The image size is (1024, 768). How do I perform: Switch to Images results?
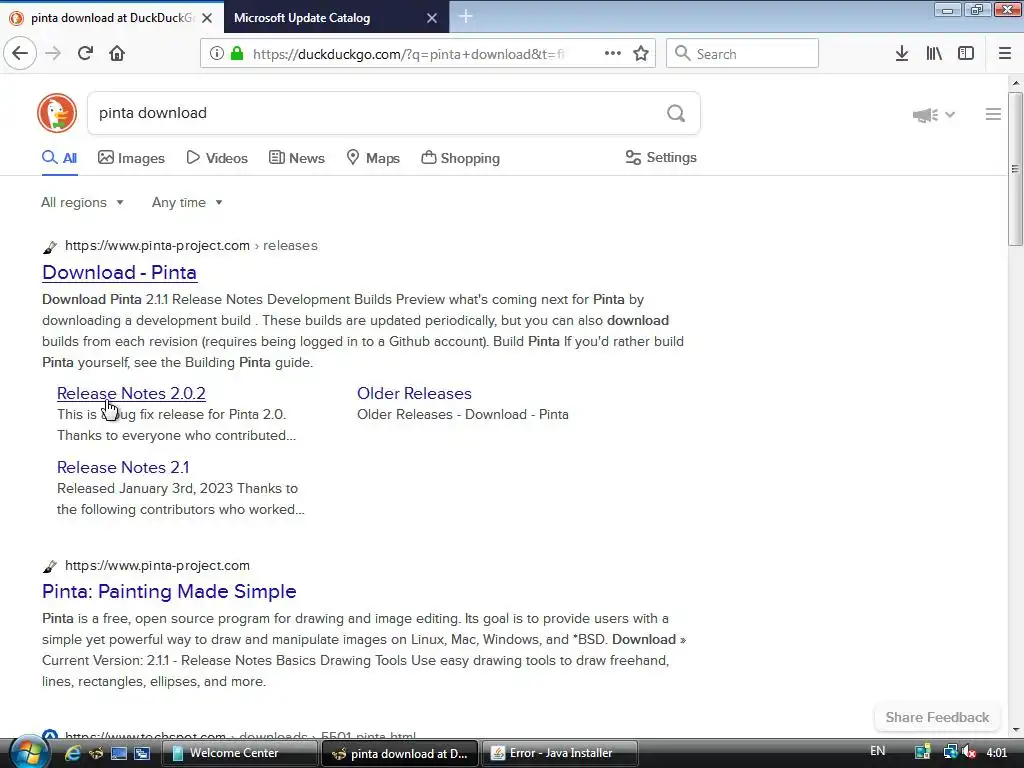[x=131, y=158]
